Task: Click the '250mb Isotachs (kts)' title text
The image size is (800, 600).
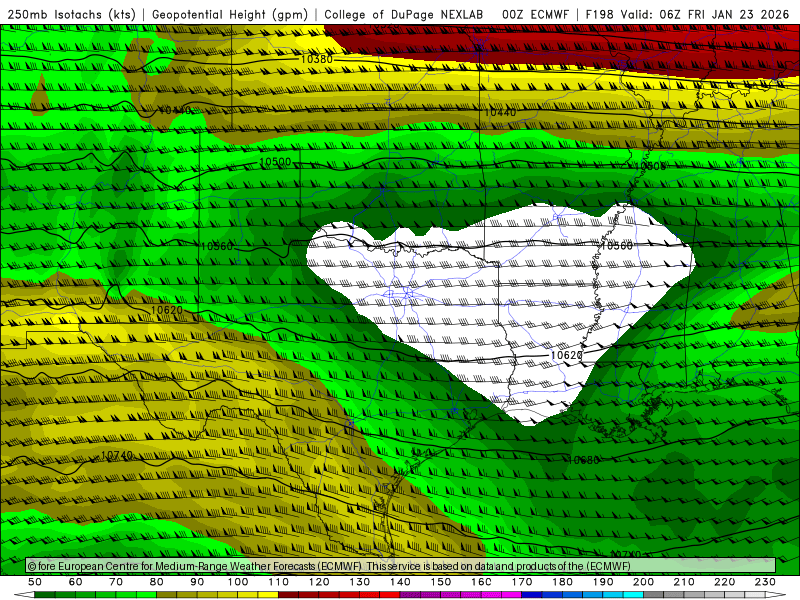Action: [71, 15]
